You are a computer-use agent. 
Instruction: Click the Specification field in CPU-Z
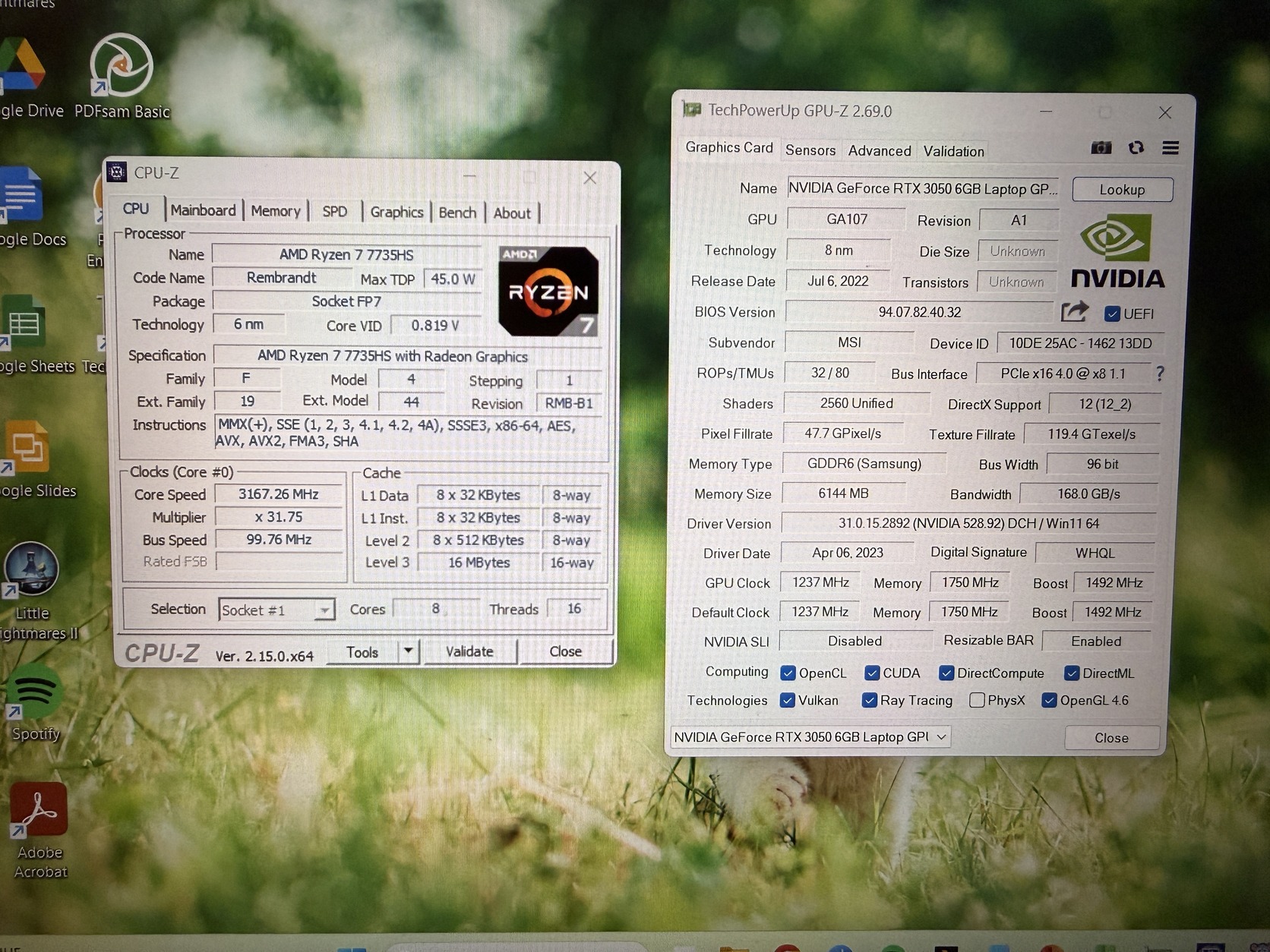click(407, 355)
